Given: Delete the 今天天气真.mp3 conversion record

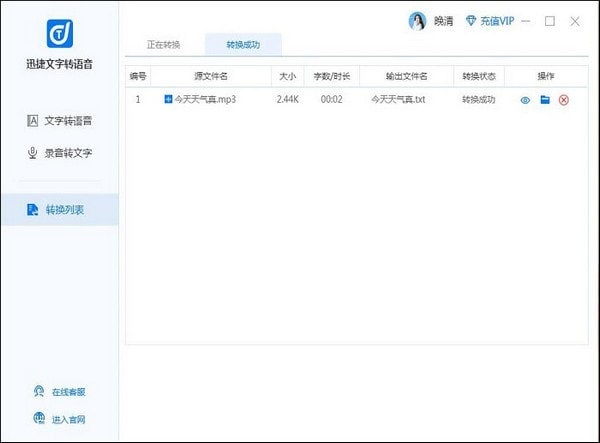Looking at the screenshot, I should [564, 100].
